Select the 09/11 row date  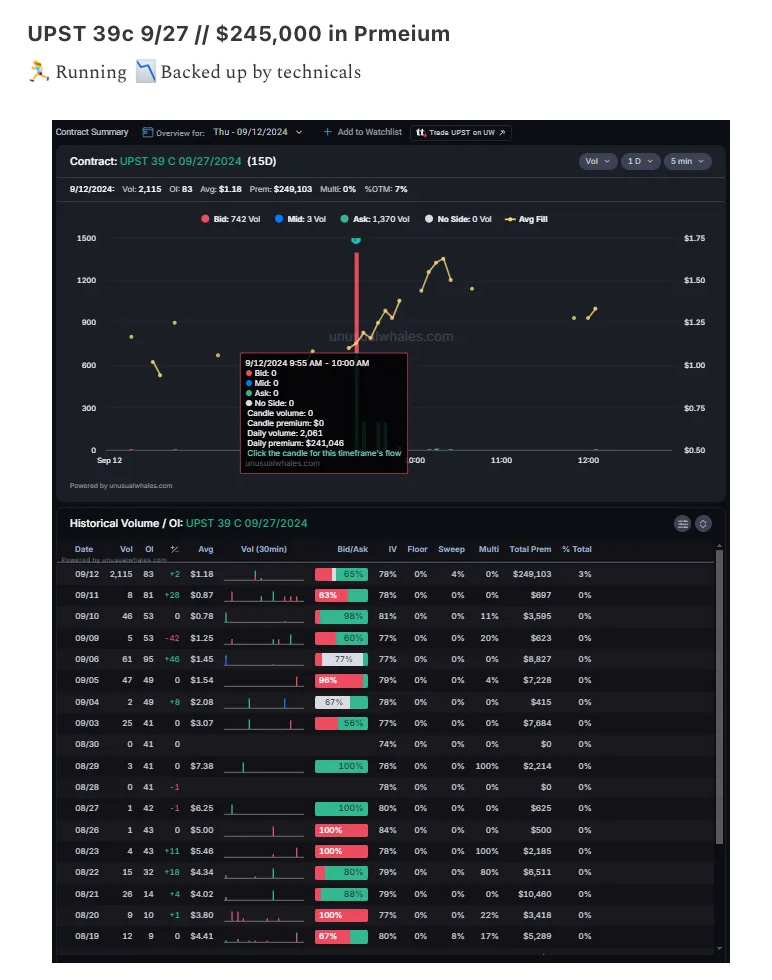pos(87,595)
